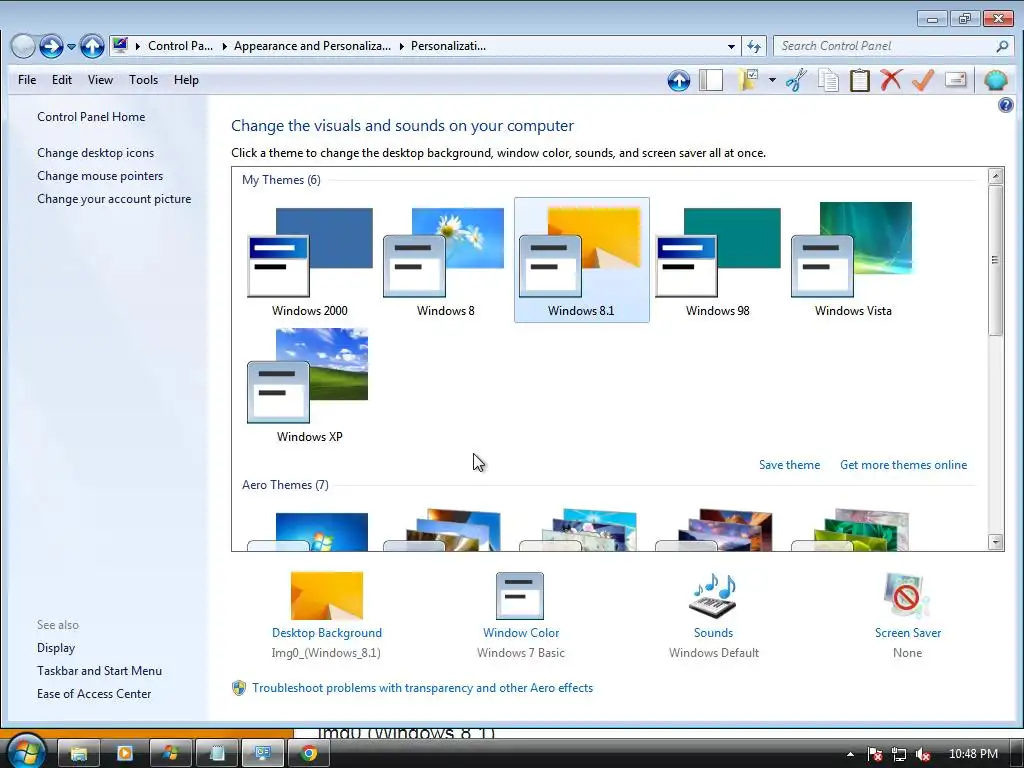The width and height of the screenshot is (1024, 768).
Task: Open the Tools menu
Action: [x=143, y=80]
